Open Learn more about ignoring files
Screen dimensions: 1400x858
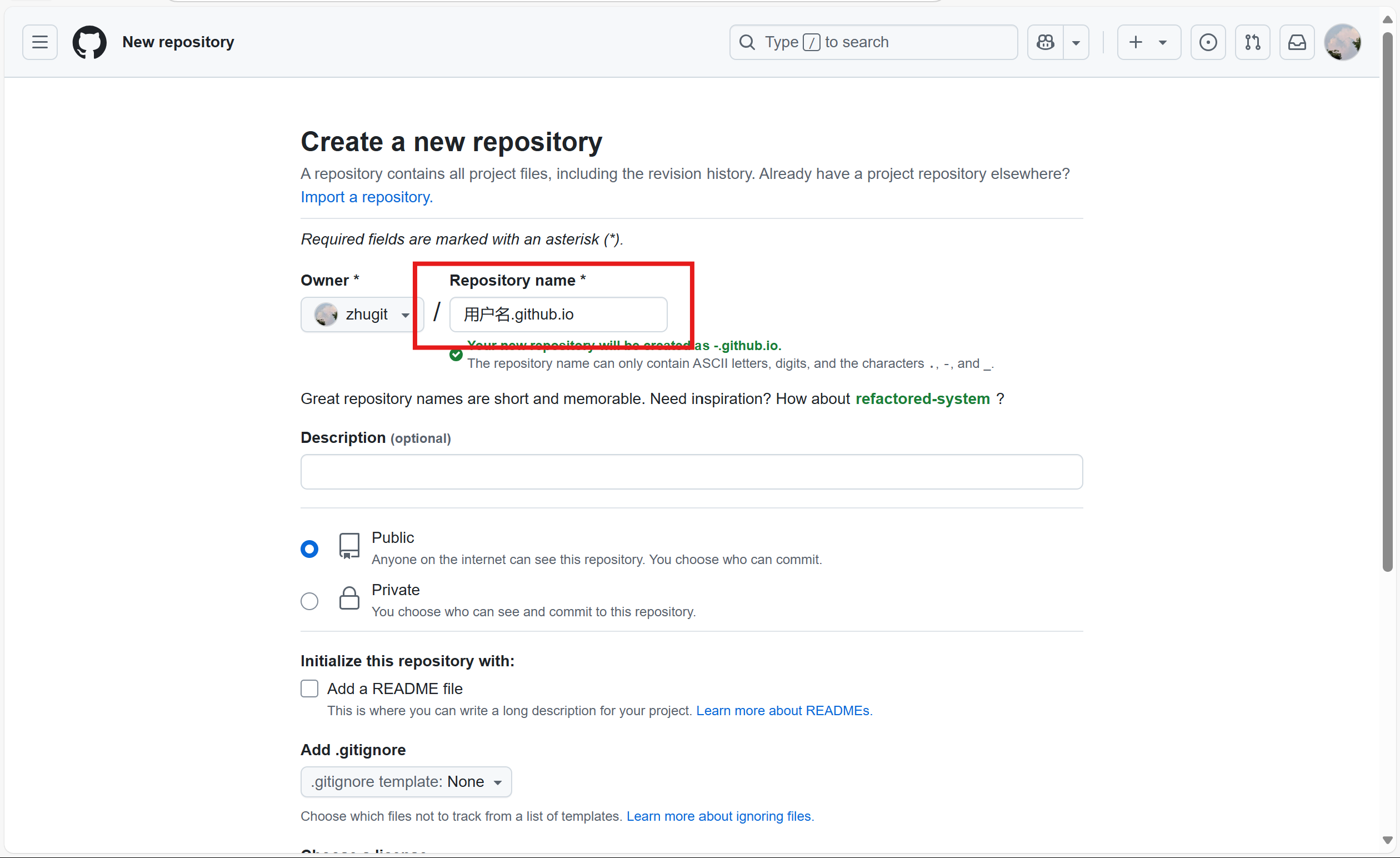point(720,816)
